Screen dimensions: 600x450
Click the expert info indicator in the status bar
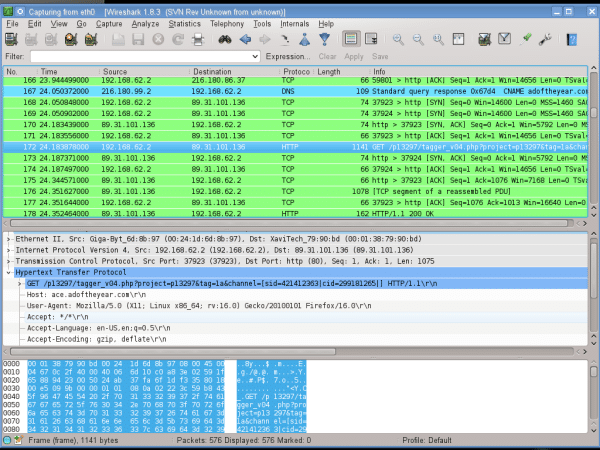coord(7,440)
